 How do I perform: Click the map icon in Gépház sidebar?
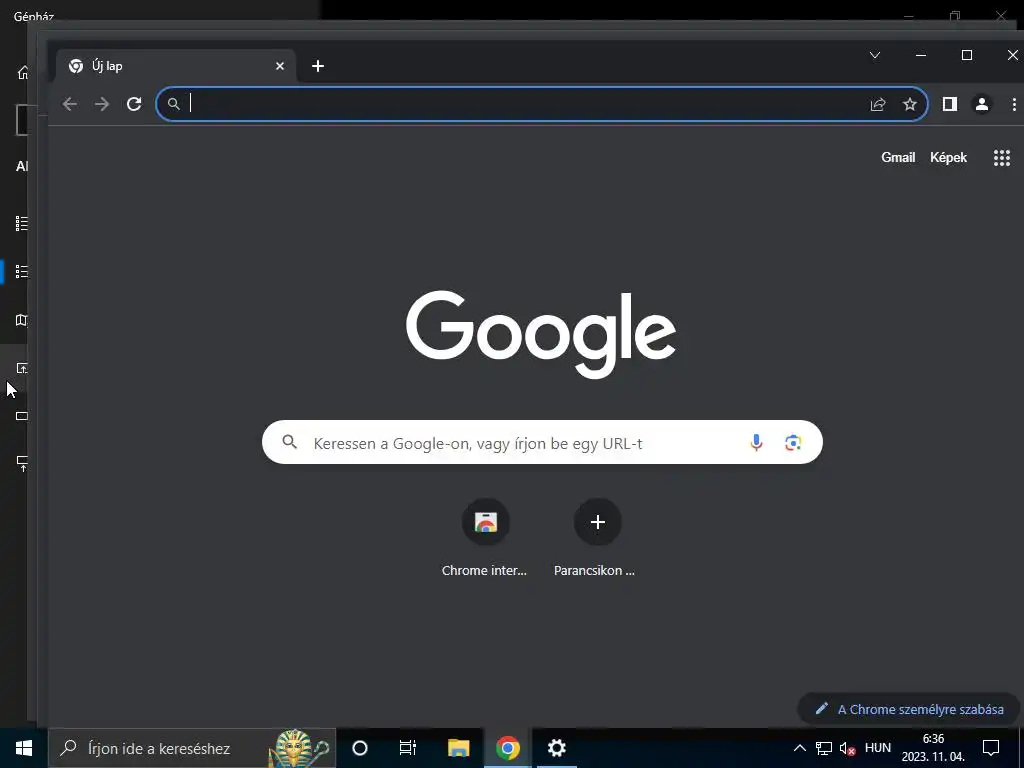(22, 319)
